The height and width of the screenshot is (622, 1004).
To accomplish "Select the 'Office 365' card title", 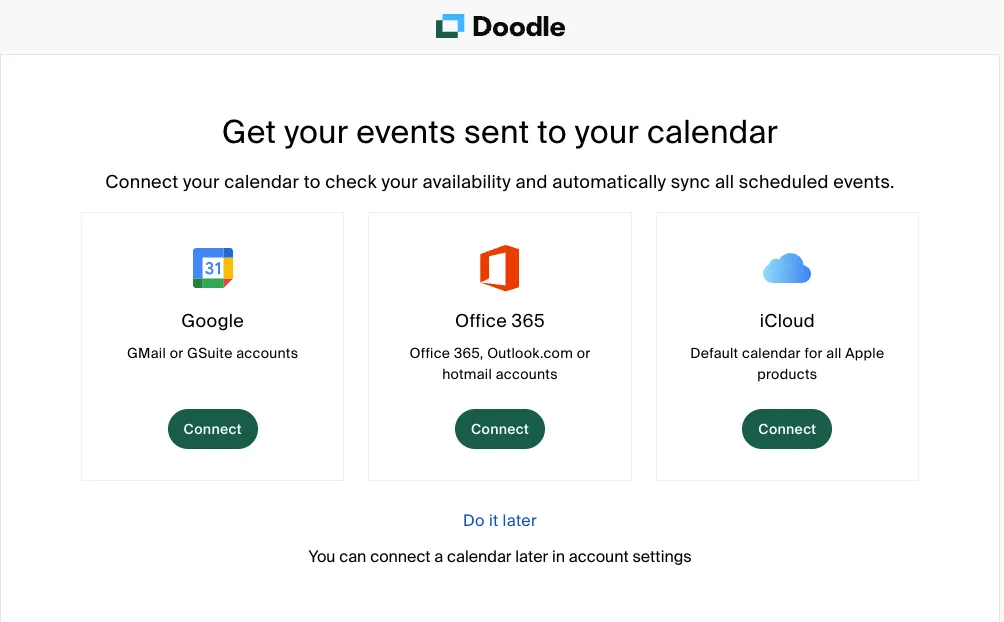I will (x=500, y=321).
